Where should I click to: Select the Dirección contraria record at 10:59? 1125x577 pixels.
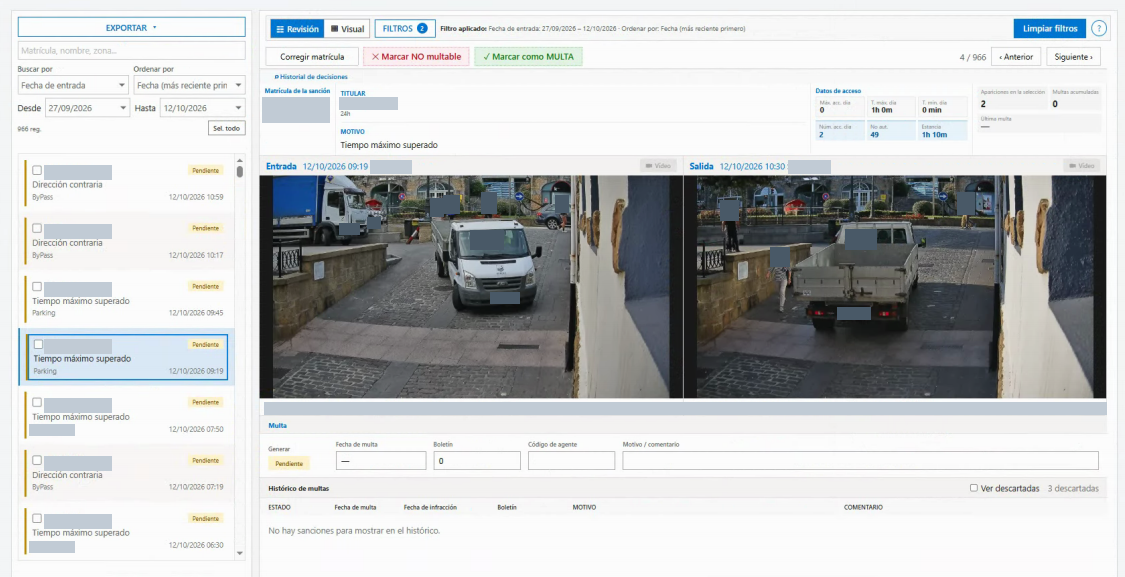(x=128, y=183)
